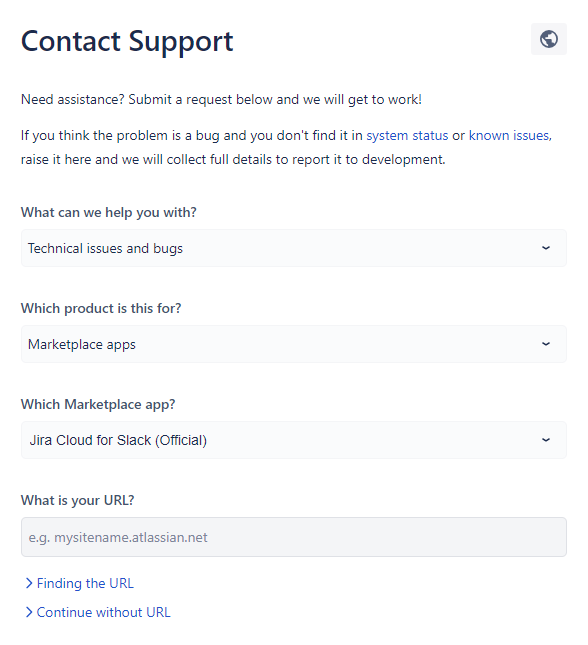This screenshot has width=588, height=645.
Task: Follow the known issues link
Action: pyautogui.click(x=510, y=135)
